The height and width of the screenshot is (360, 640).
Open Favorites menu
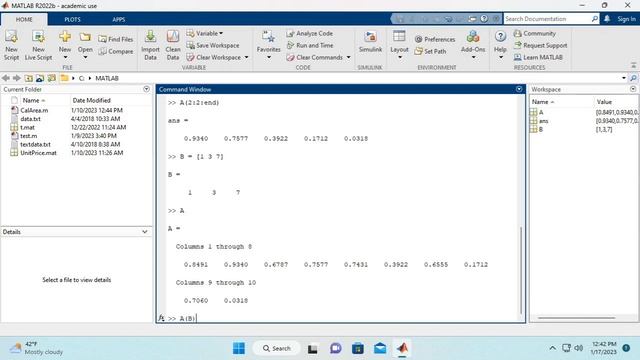coord(269,45)
